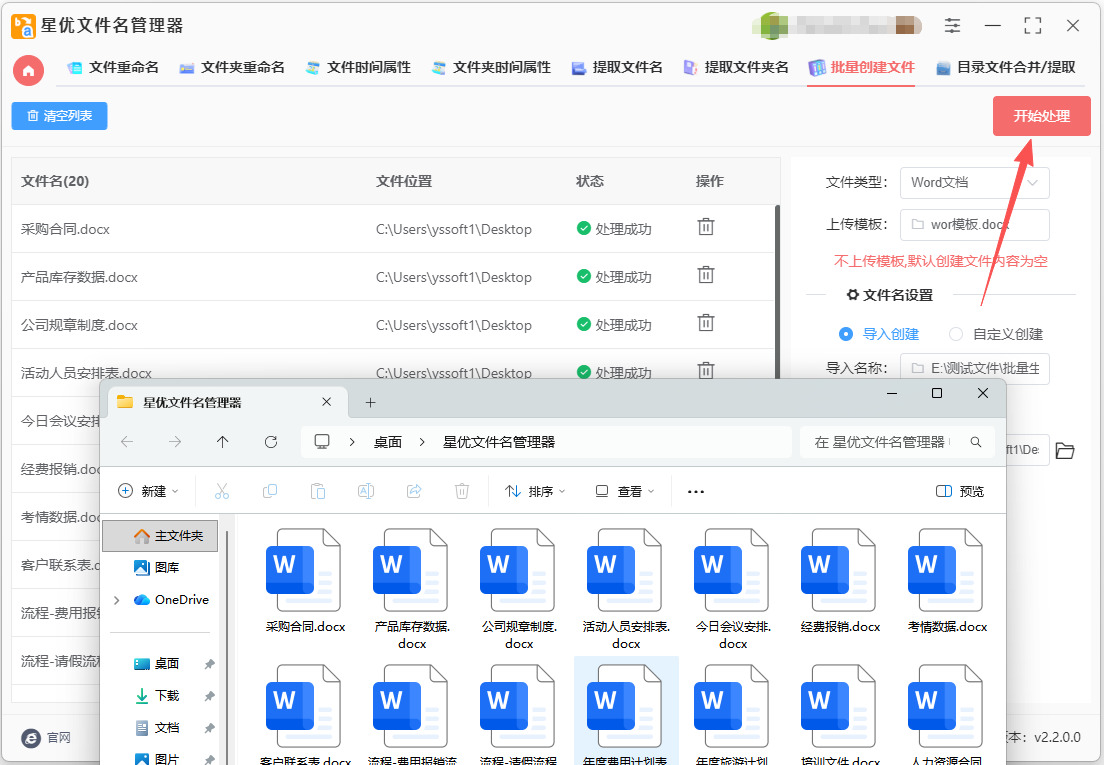Click the 官网 icon at bottom left
1104x765 pixels.
tap(31, 738)
